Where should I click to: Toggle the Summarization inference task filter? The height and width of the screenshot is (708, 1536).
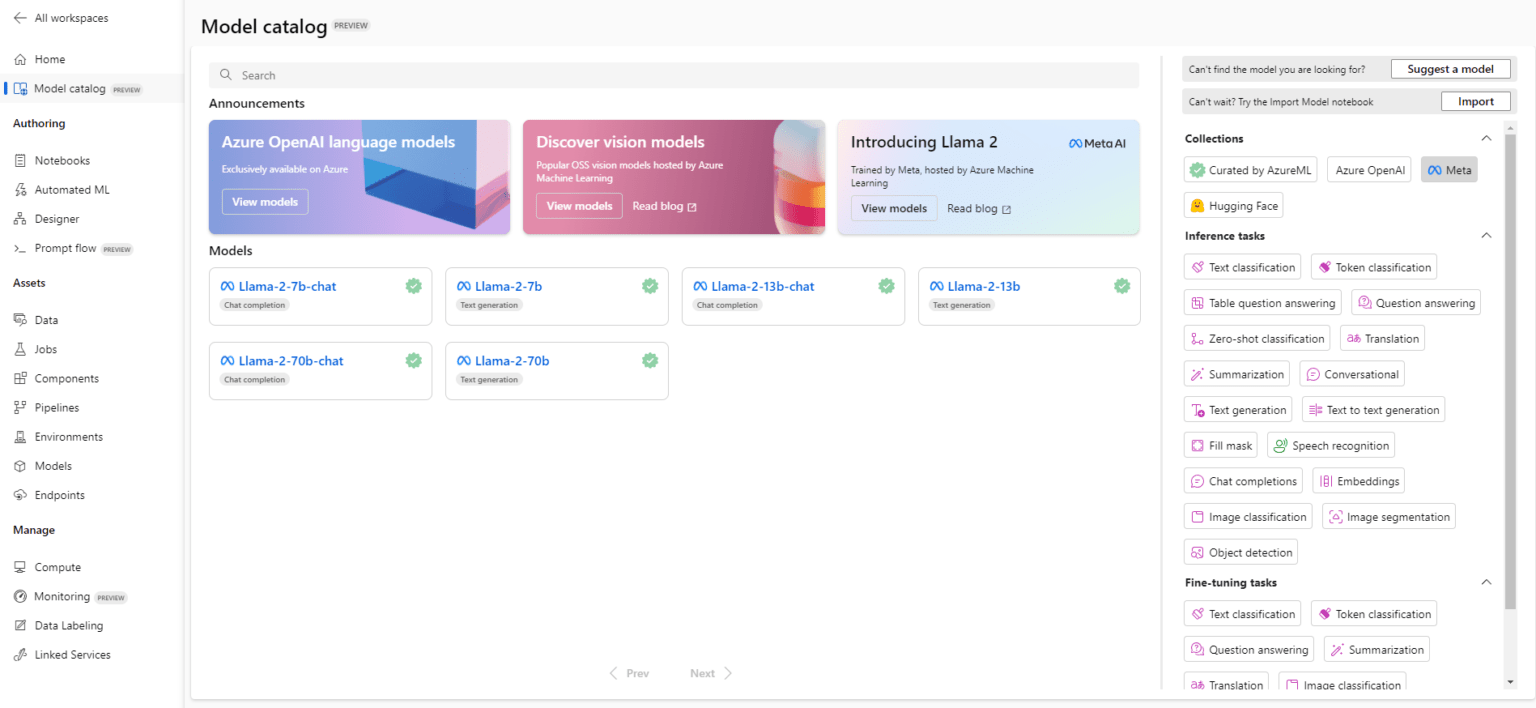1237,373
